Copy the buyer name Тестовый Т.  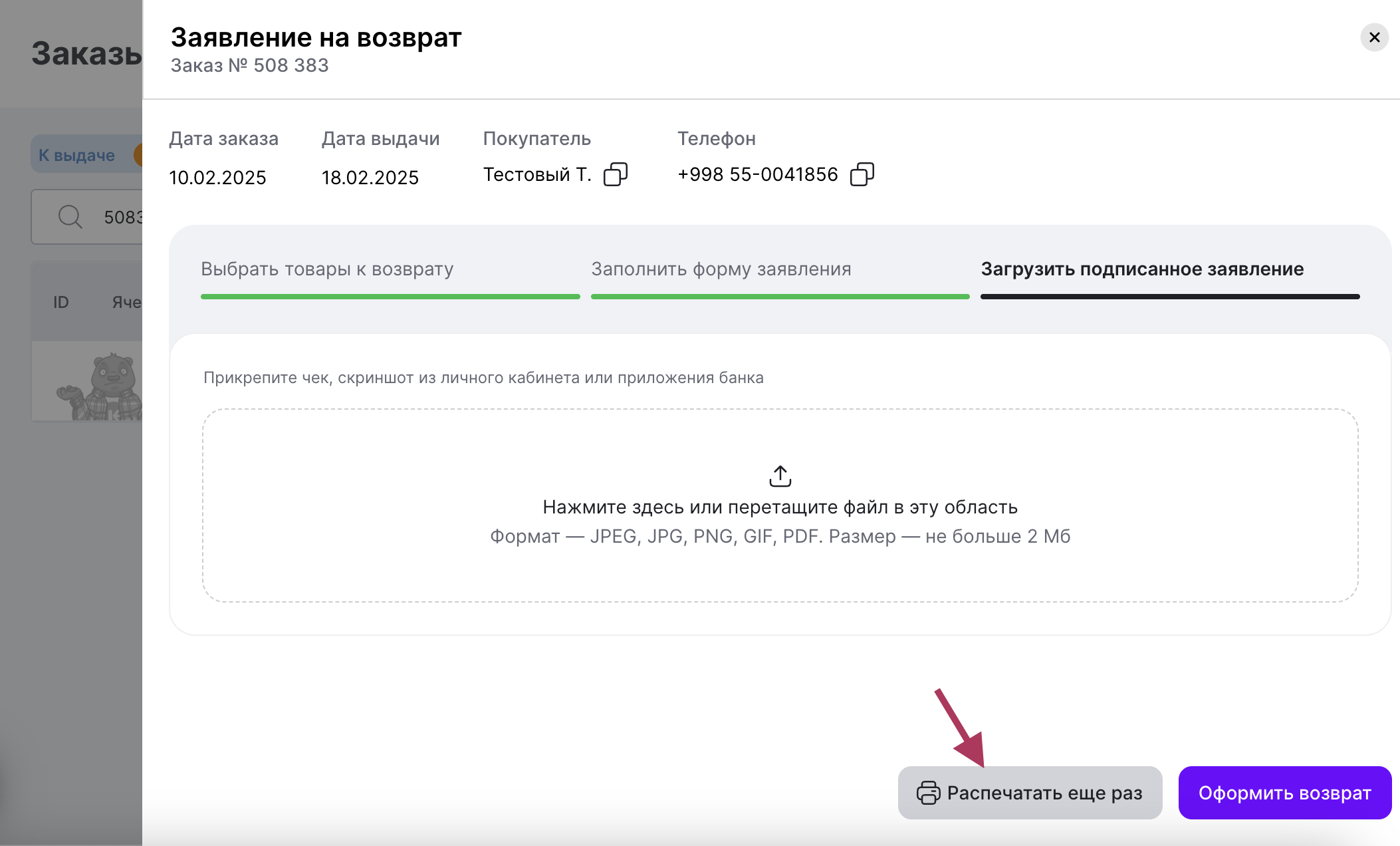tap(615, 175)
